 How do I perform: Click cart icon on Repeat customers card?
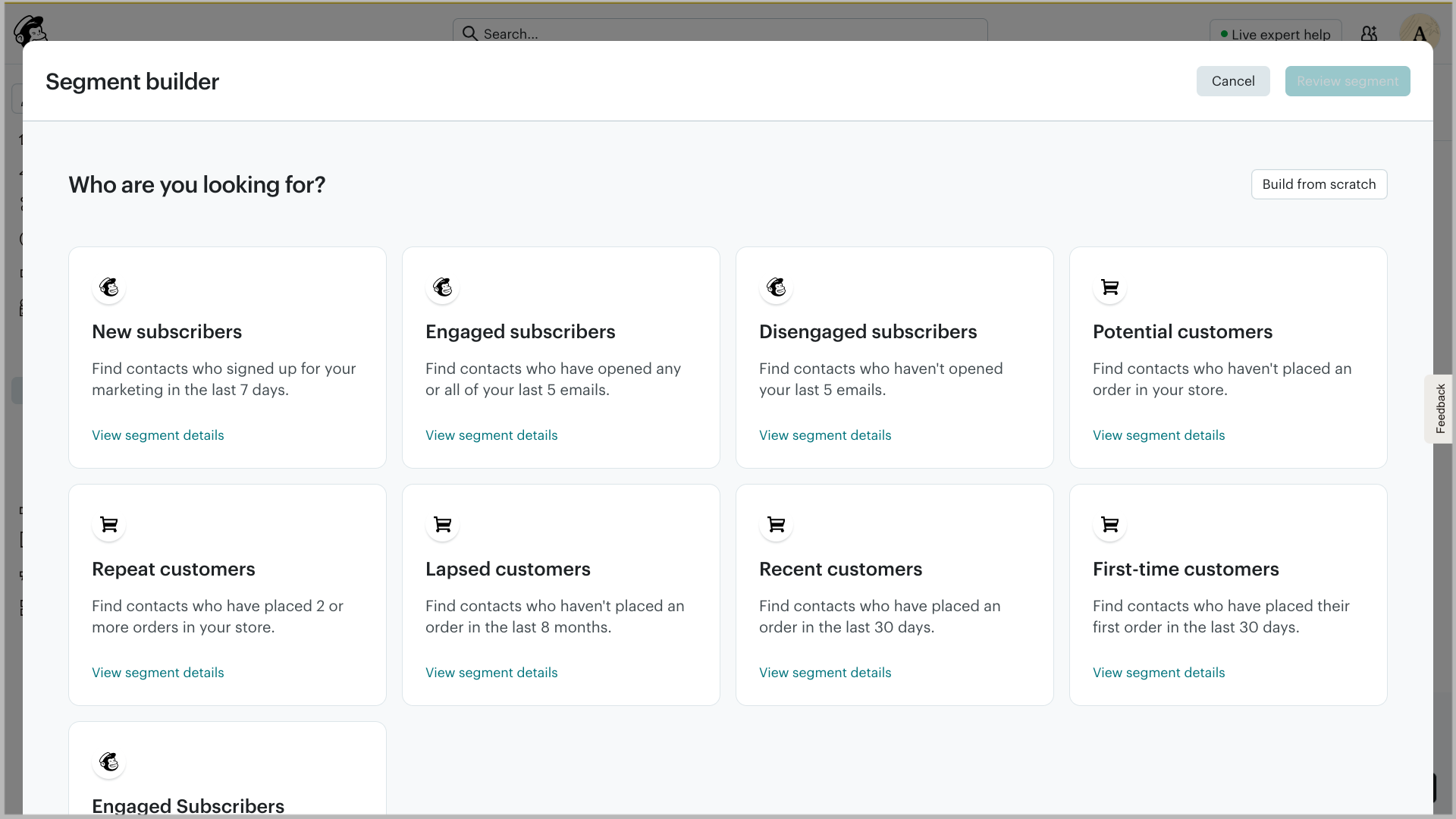tap(109, 525)
